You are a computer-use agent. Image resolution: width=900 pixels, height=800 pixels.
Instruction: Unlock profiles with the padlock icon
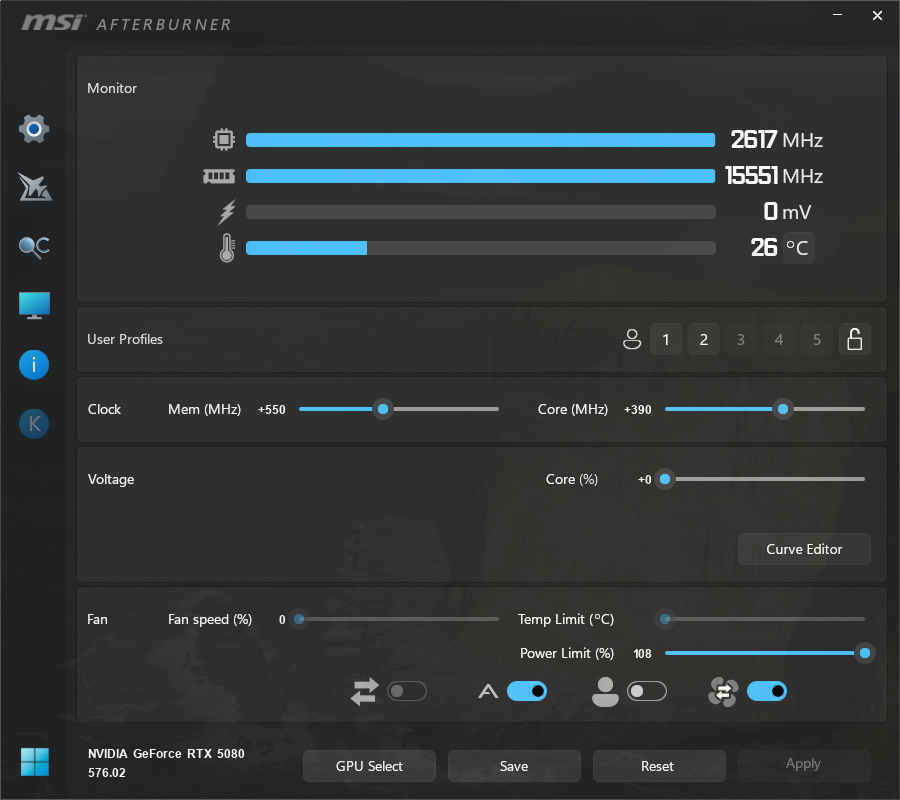coord(854,340)
